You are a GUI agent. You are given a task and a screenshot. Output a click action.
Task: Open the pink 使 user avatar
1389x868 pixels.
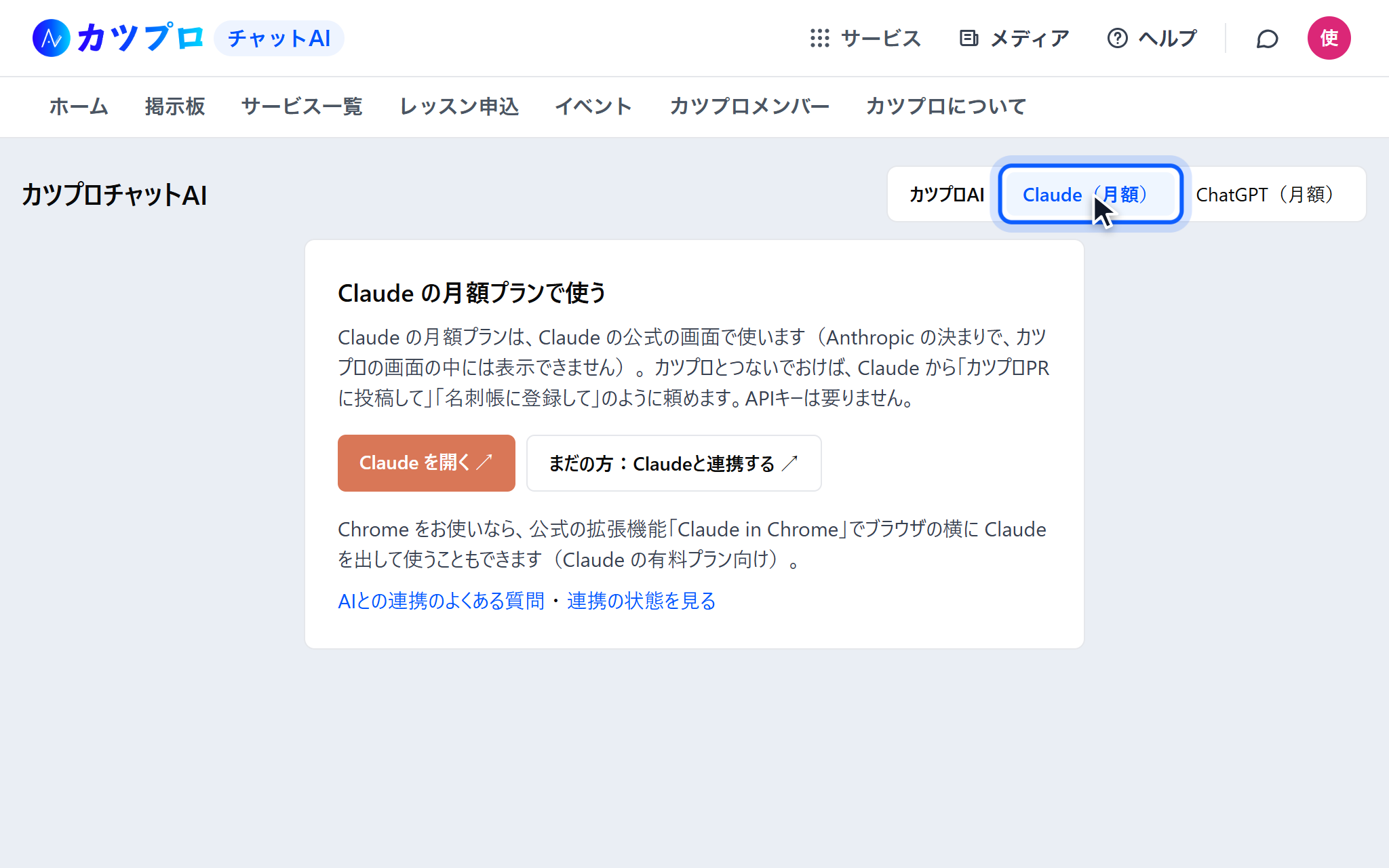click(1329, 38)
